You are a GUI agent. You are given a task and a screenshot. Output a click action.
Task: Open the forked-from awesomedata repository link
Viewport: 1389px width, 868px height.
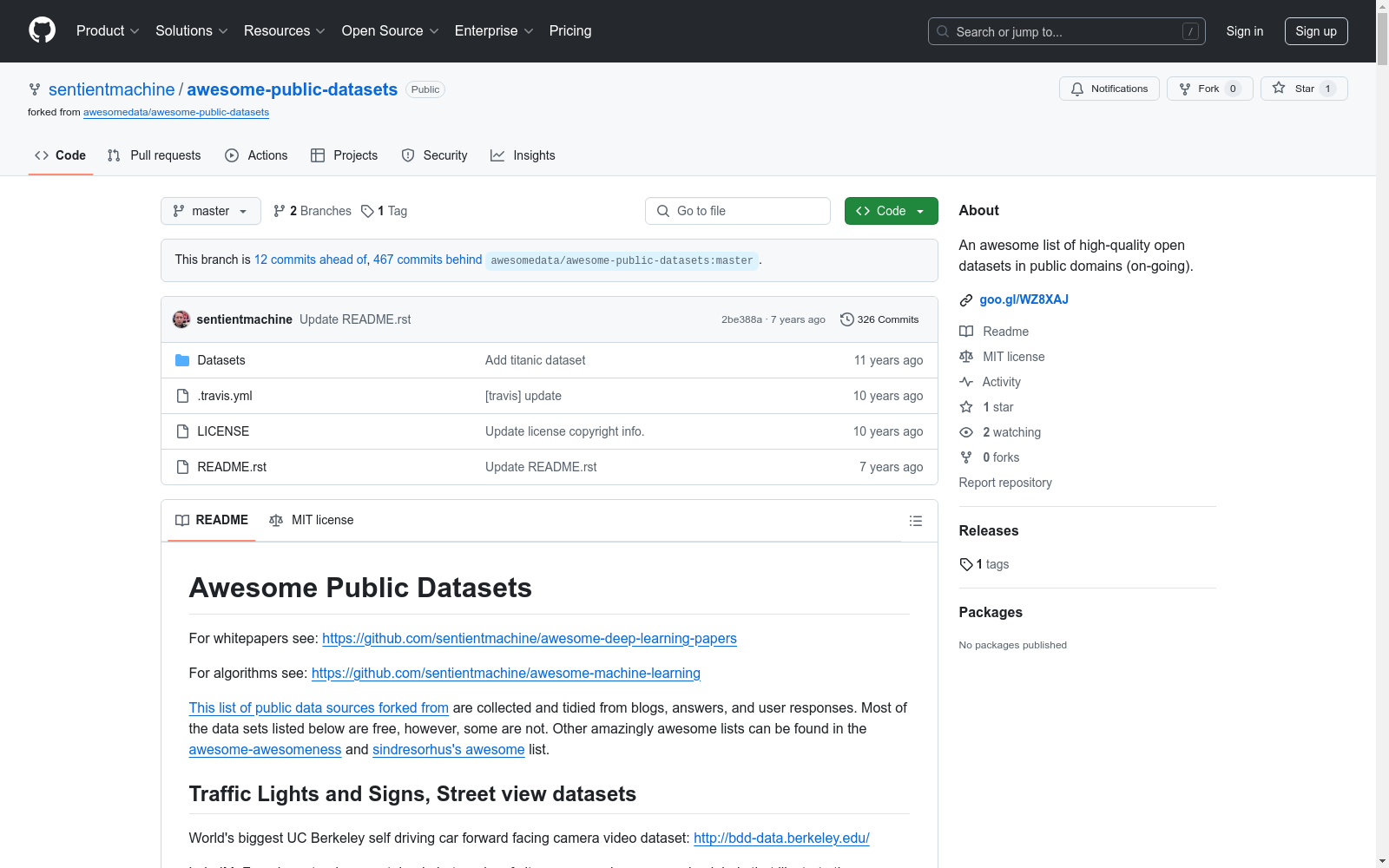point(176,112)
